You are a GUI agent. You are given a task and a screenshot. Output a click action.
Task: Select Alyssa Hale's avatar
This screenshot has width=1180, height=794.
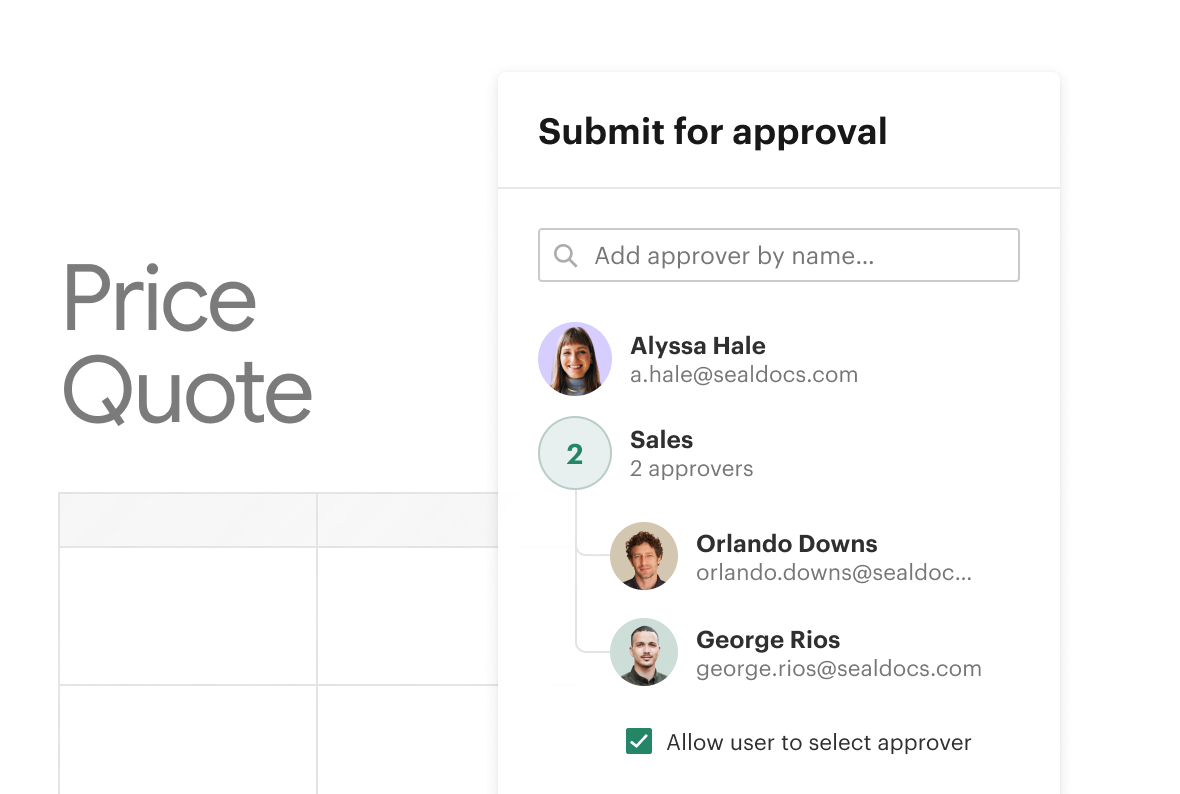click(575, 359)
